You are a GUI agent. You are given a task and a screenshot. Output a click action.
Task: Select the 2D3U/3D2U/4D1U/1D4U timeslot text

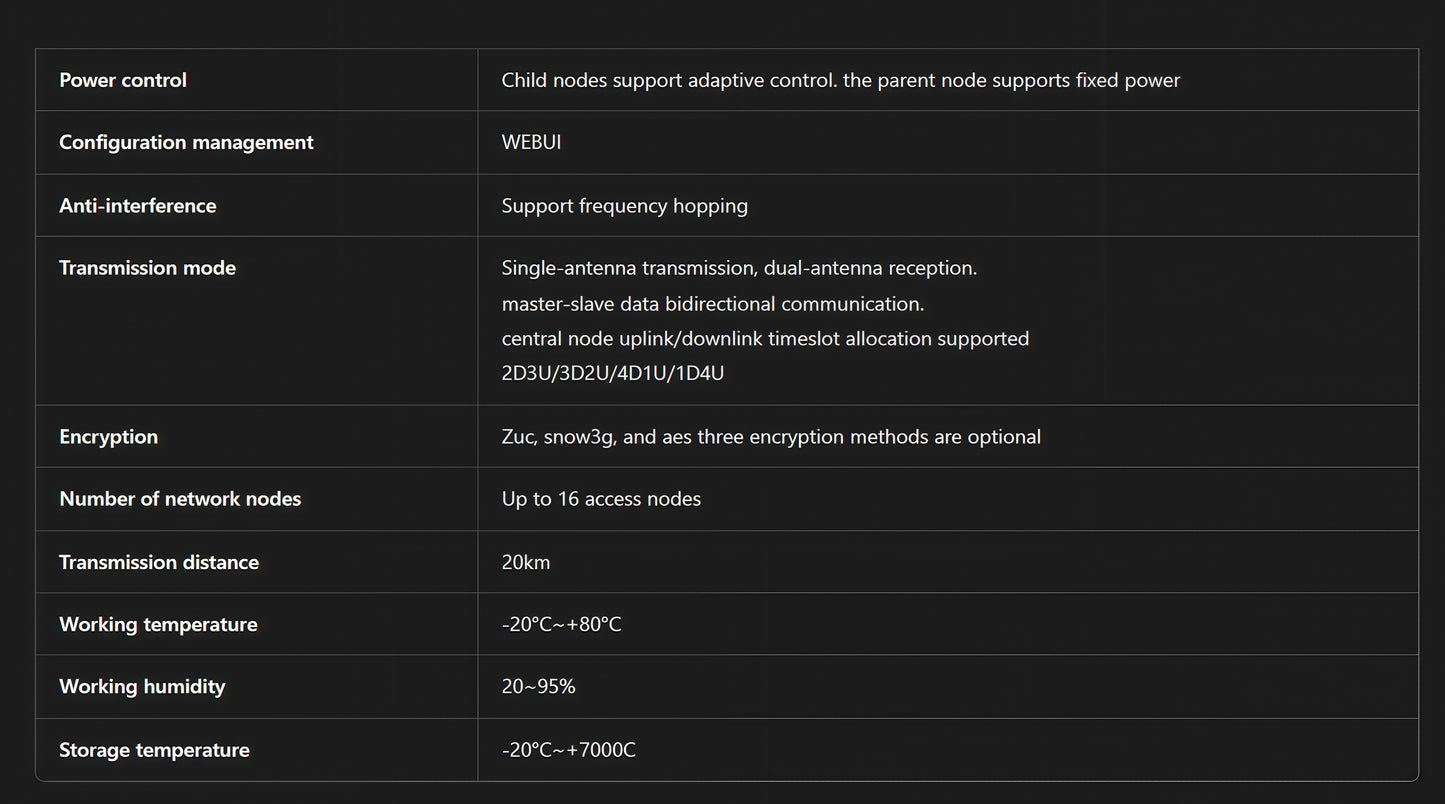(x=613, y=373)
